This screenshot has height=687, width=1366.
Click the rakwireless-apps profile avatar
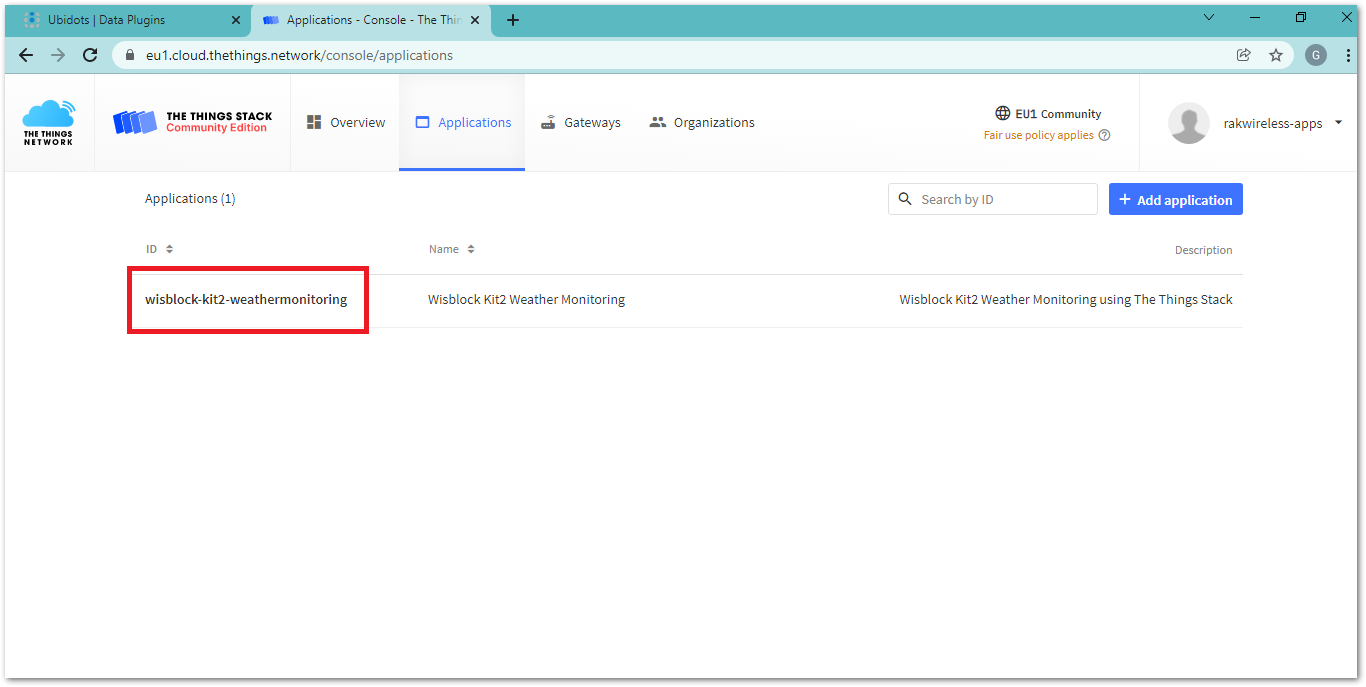(1188, 123)
